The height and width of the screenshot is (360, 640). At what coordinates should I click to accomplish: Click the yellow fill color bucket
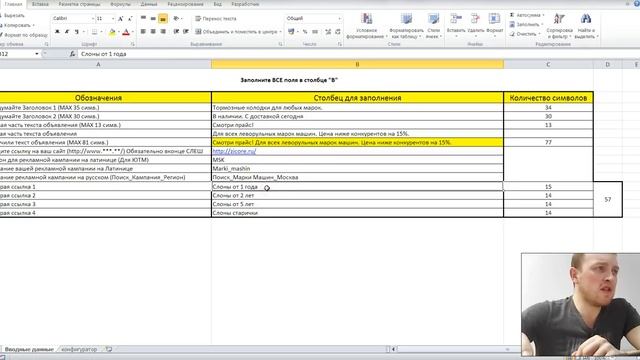112,32
